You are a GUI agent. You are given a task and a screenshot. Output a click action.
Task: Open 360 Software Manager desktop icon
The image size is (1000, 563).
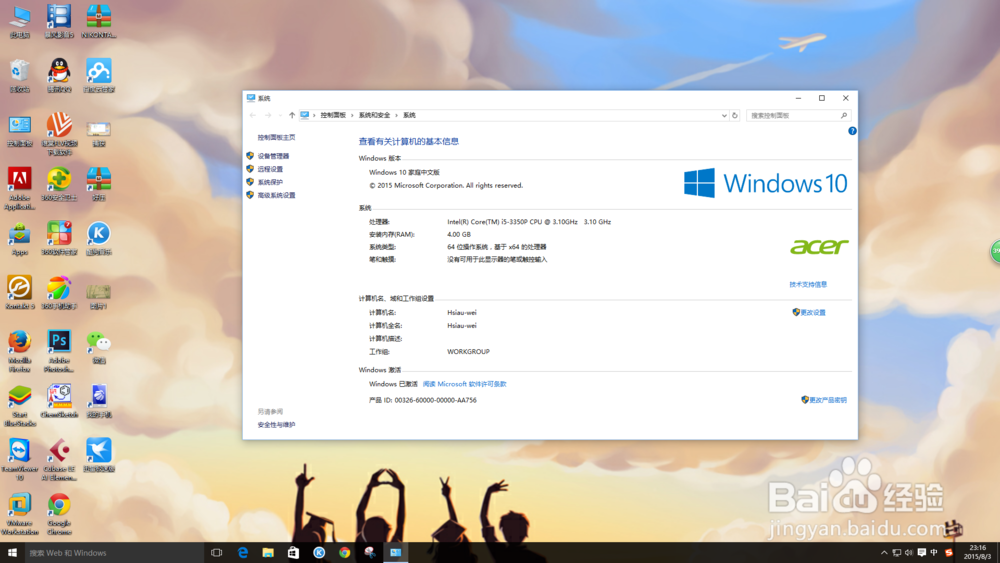coord(59,237)
